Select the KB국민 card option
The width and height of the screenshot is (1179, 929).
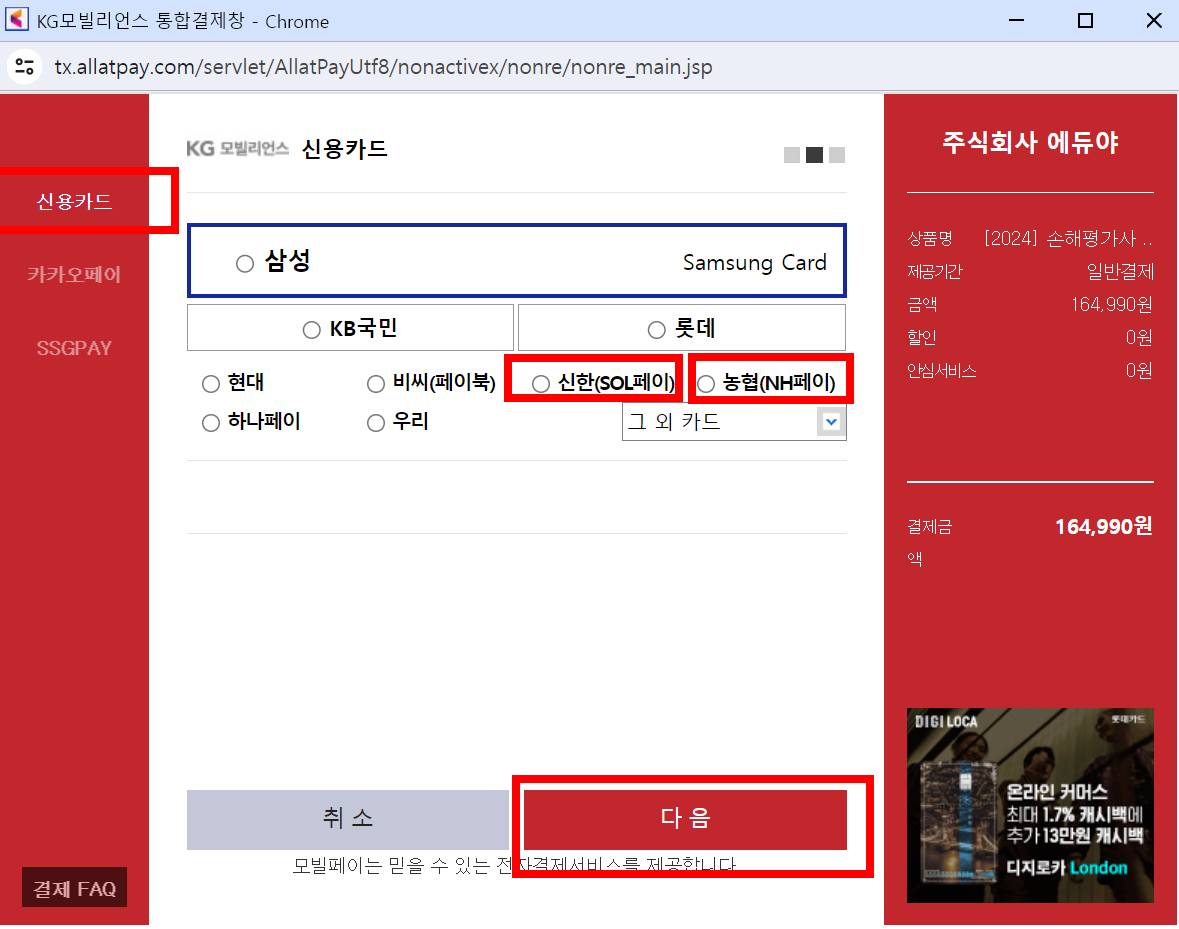coord(311,330)
